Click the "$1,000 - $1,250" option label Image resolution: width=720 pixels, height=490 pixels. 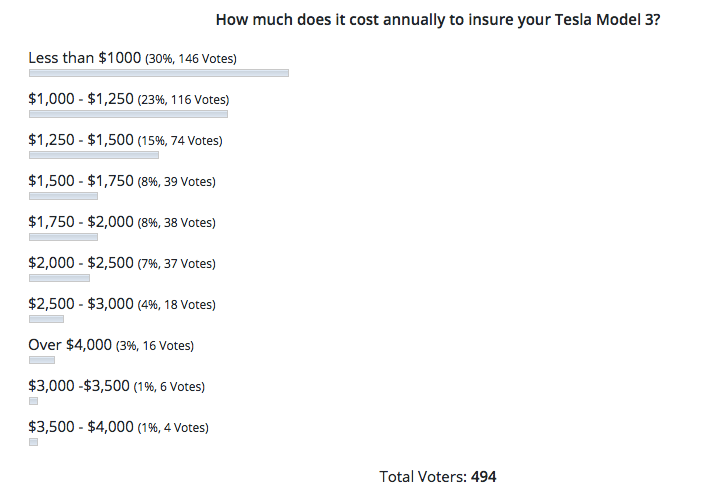(x=81, y=99)
